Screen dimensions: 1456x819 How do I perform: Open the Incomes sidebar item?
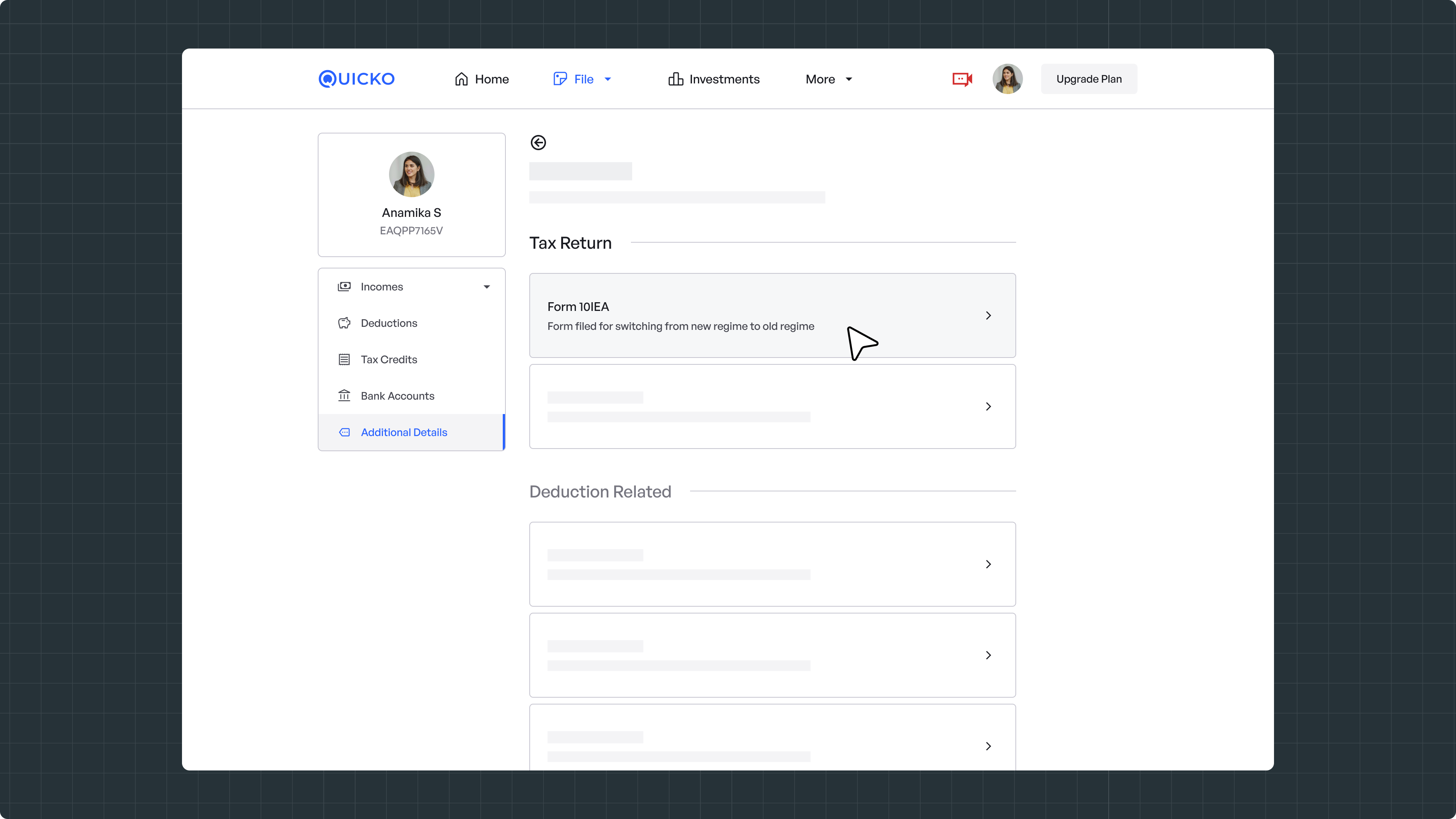tap(411, 287)
